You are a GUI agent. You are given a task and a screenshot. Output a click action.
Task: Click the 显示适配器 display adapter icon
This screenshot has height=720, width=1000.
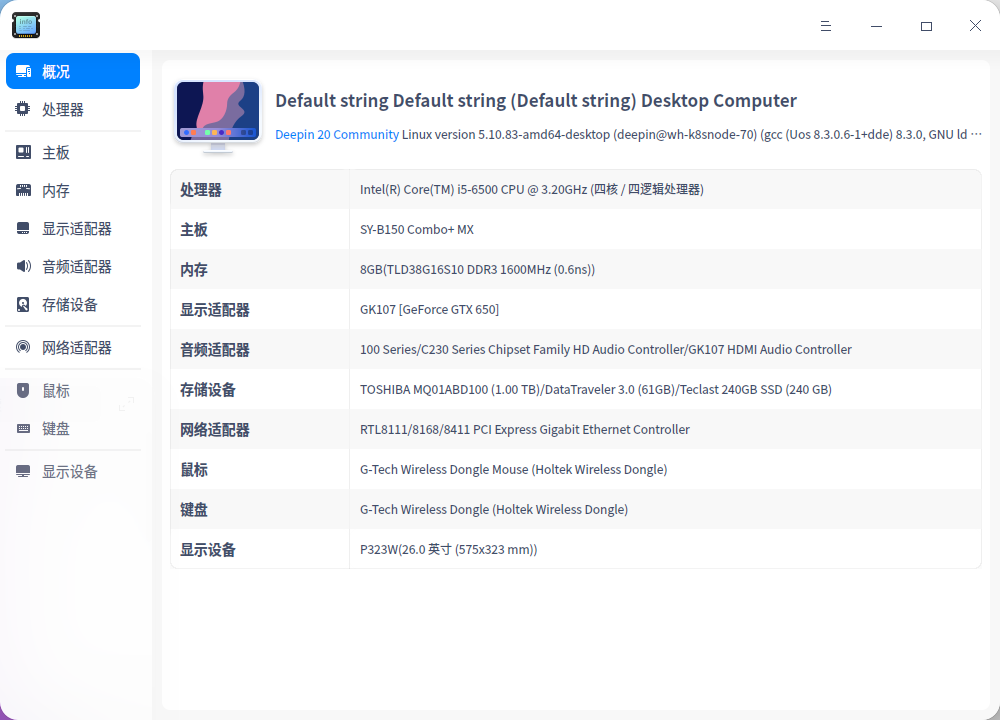[24, 228]
